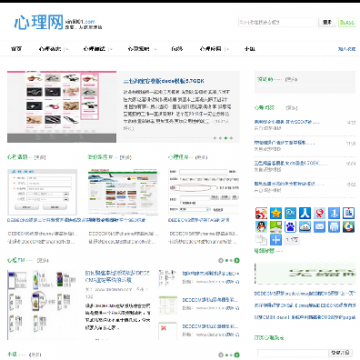Share by email using the envelope icon

pos(319,227)
